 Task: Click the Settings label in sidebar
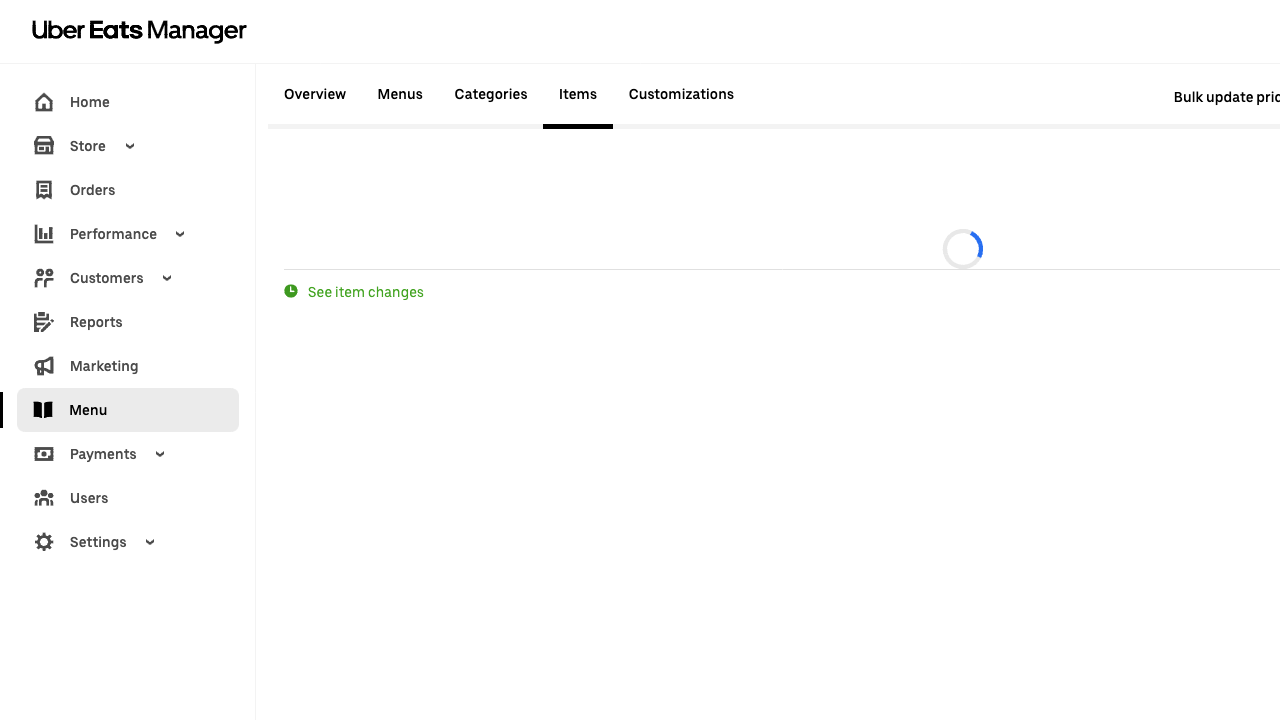[x=98, y=542]
